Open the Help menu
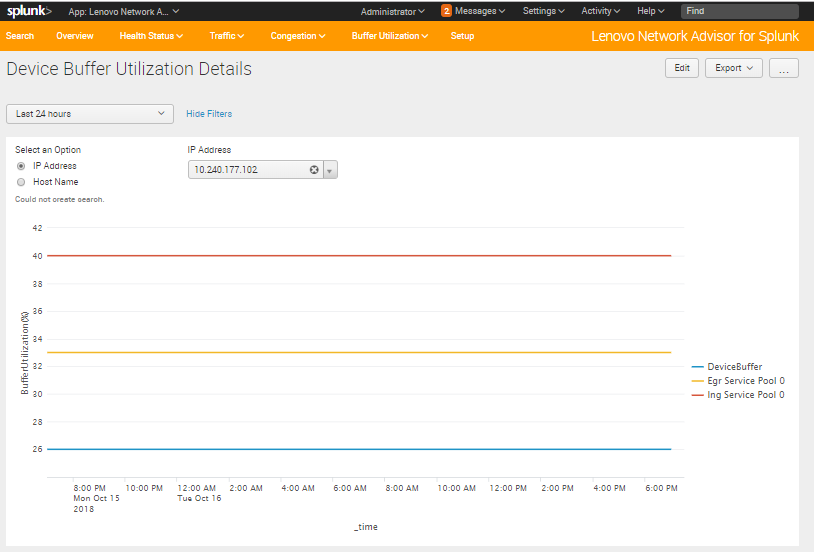814x552 pixels. point(650,11)
